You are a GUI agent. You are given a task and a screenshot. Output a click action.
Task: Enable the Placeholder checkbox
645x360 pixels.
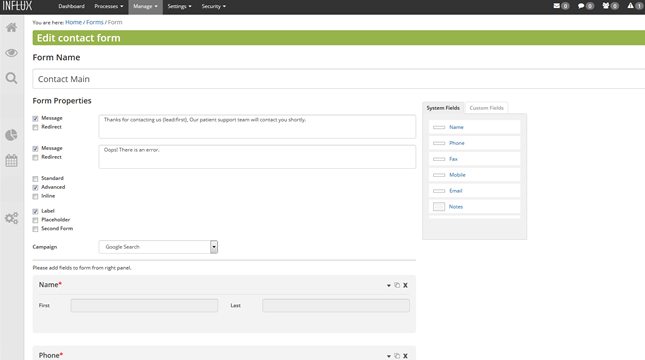[x=35, y=220]
